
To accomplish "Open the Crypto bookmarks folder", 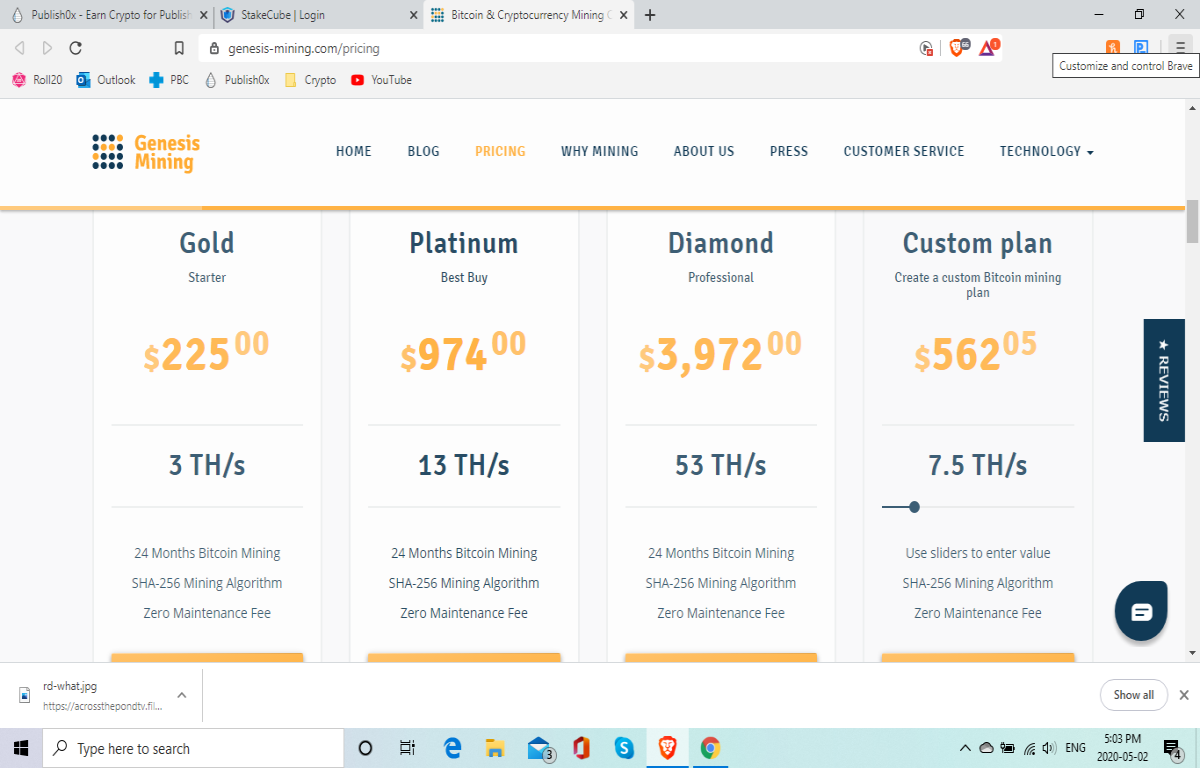I will click(x=310, y=80).
